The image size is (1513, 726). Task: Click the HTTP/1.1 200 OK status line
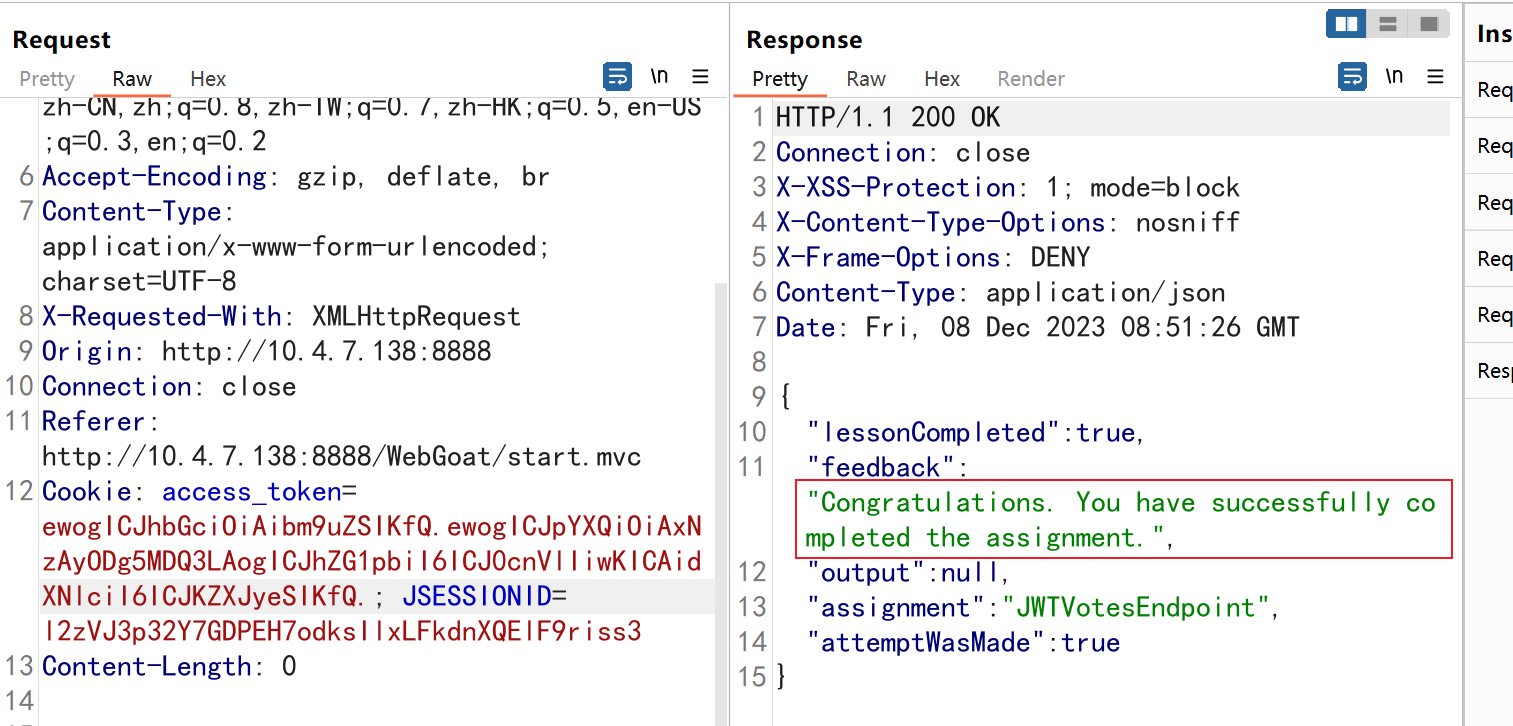point(888,118)
